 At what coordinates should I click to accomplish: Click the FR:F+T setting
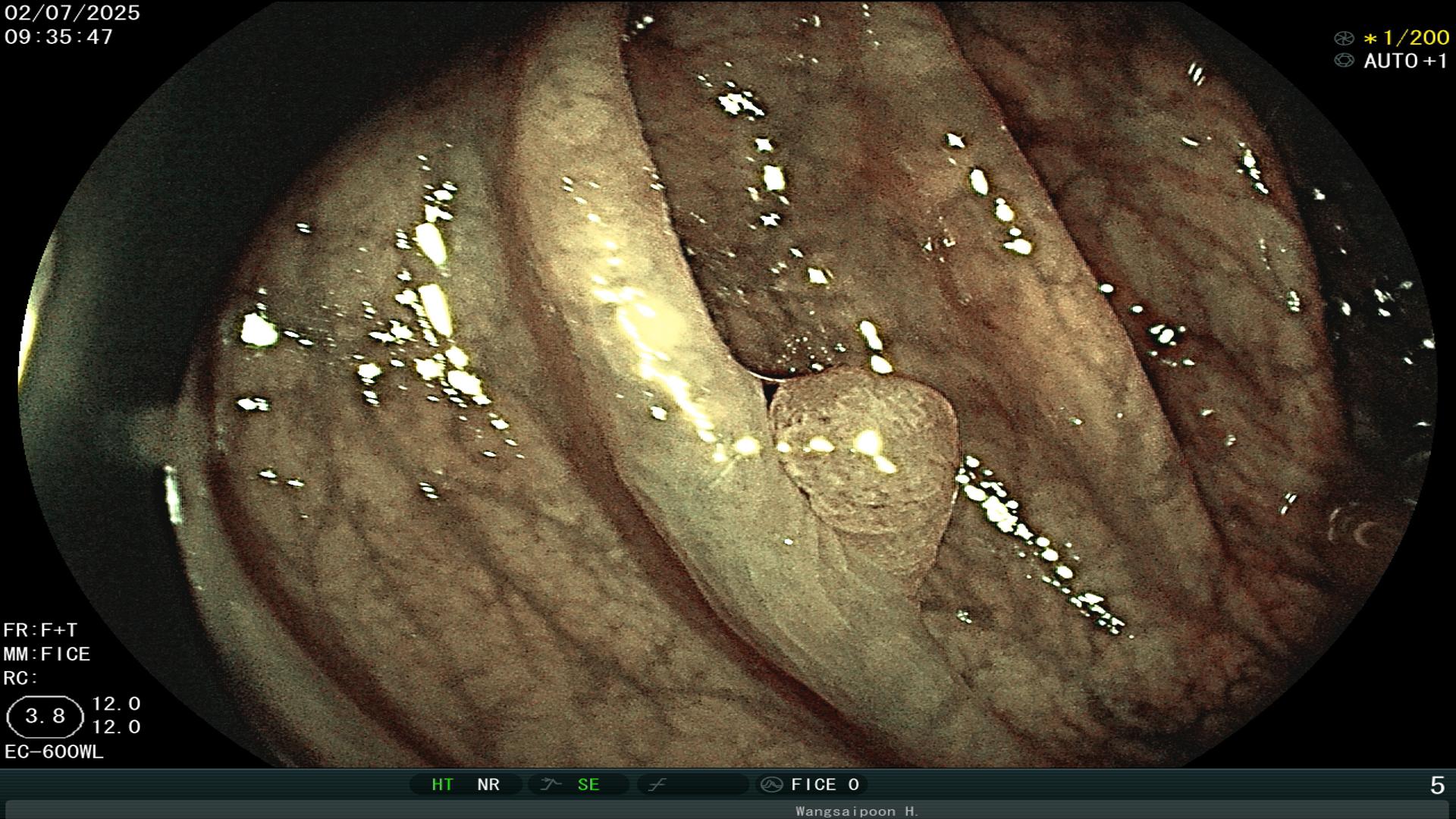[40, 630]
